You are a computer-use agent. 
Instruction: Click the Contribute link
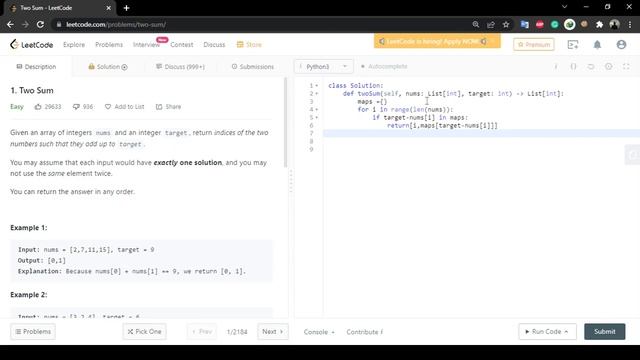point(364,332)
